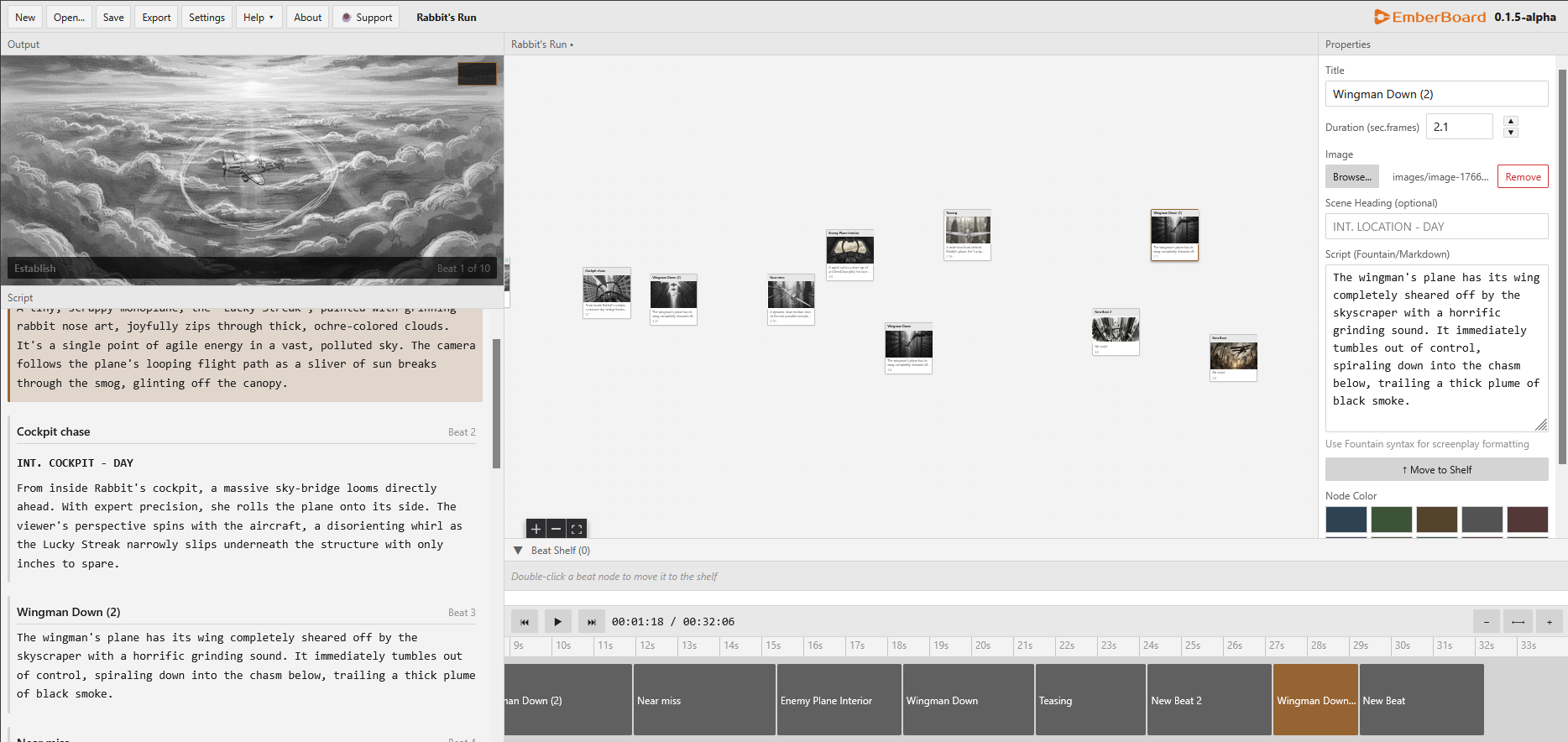Open the Help dropdown menu
1568x742 pixels.
pyautogui.click(x=258, y=18)
